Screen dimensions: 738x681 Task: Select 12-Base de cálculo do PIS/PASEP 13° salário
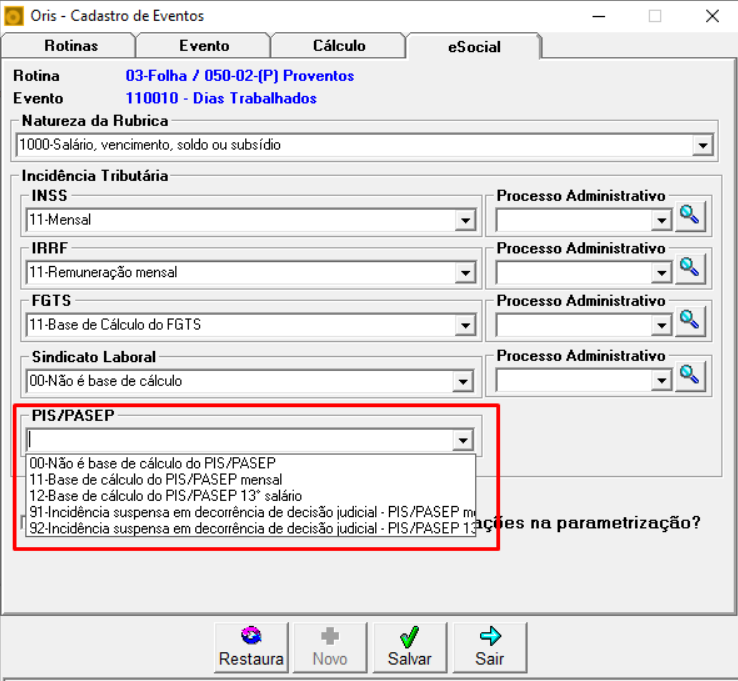251,496
